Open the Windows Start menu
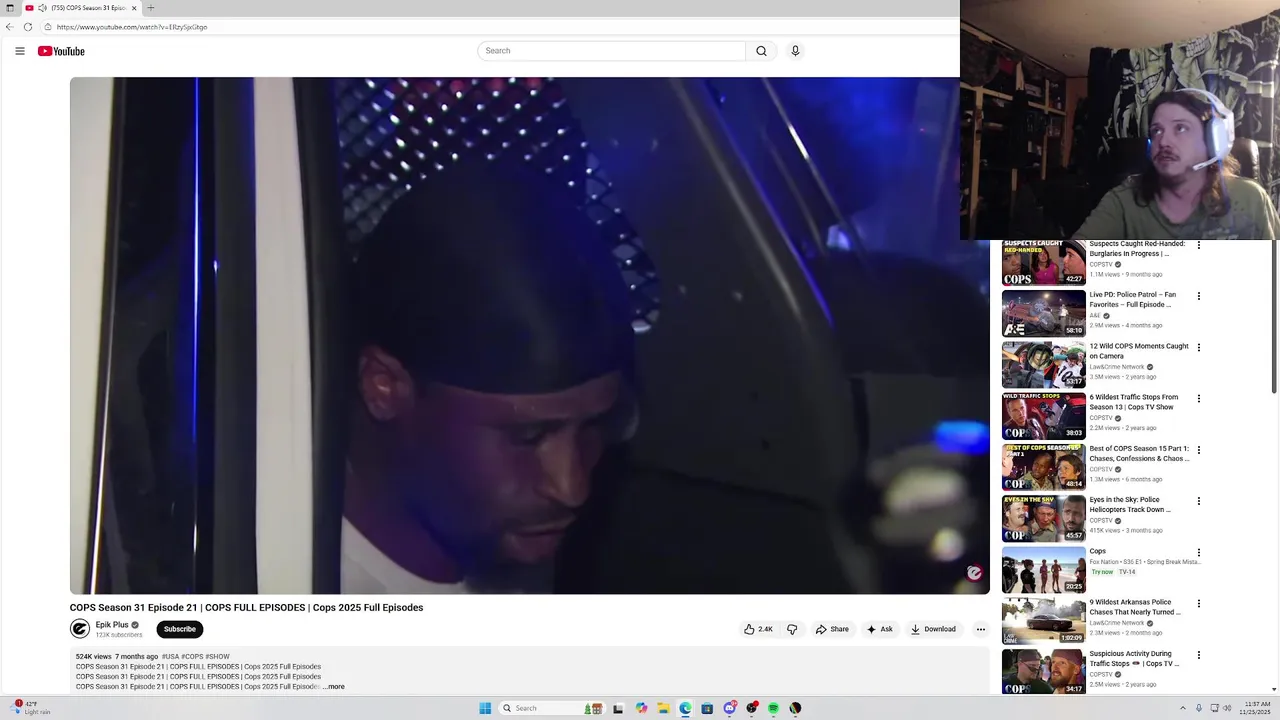Image resolution: width=1280 pixels, height=720 pixels. 485,708
